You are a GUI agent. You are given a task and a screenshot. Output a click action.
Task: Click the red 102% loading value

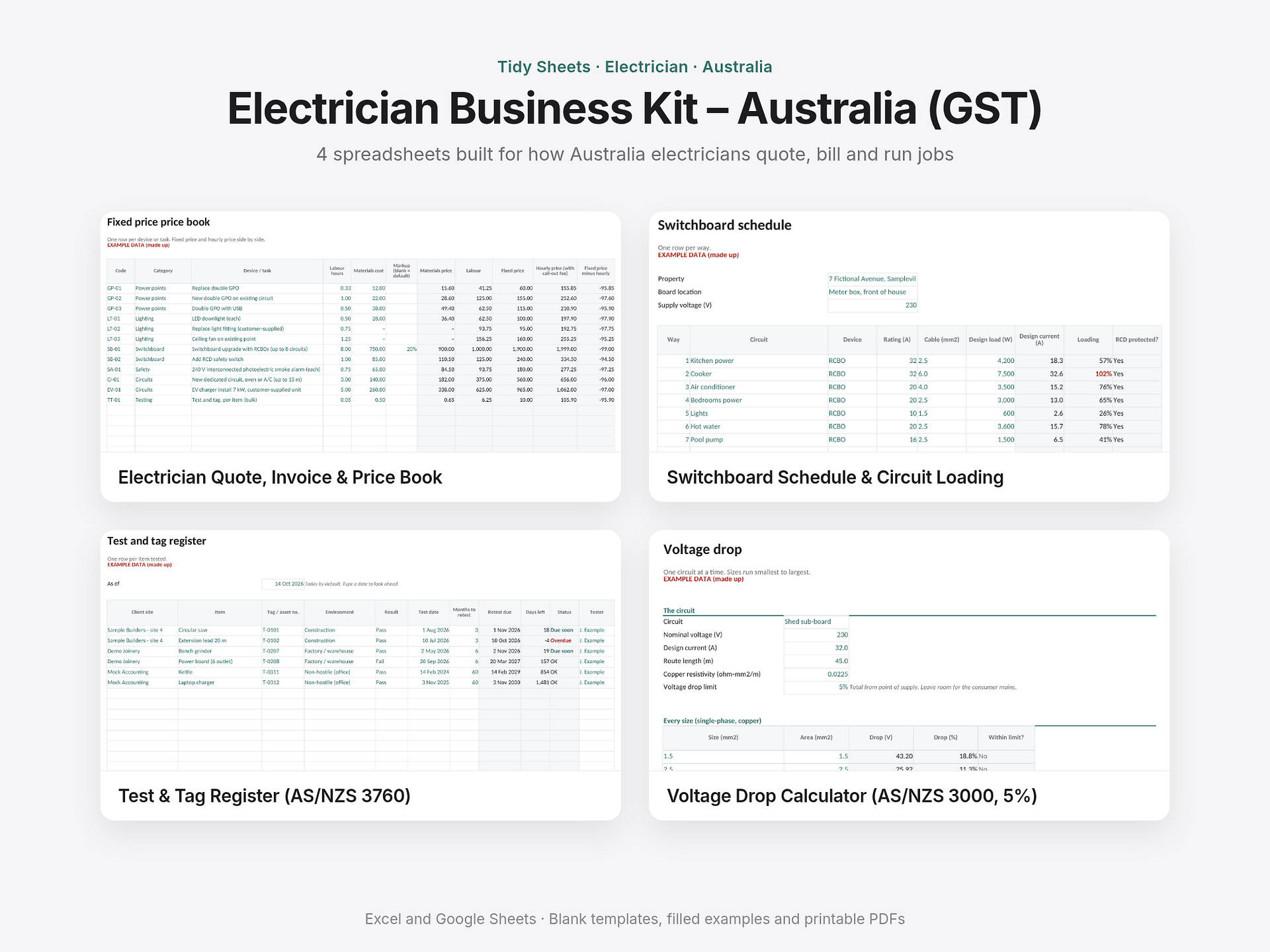click(x=1103, y=374)
